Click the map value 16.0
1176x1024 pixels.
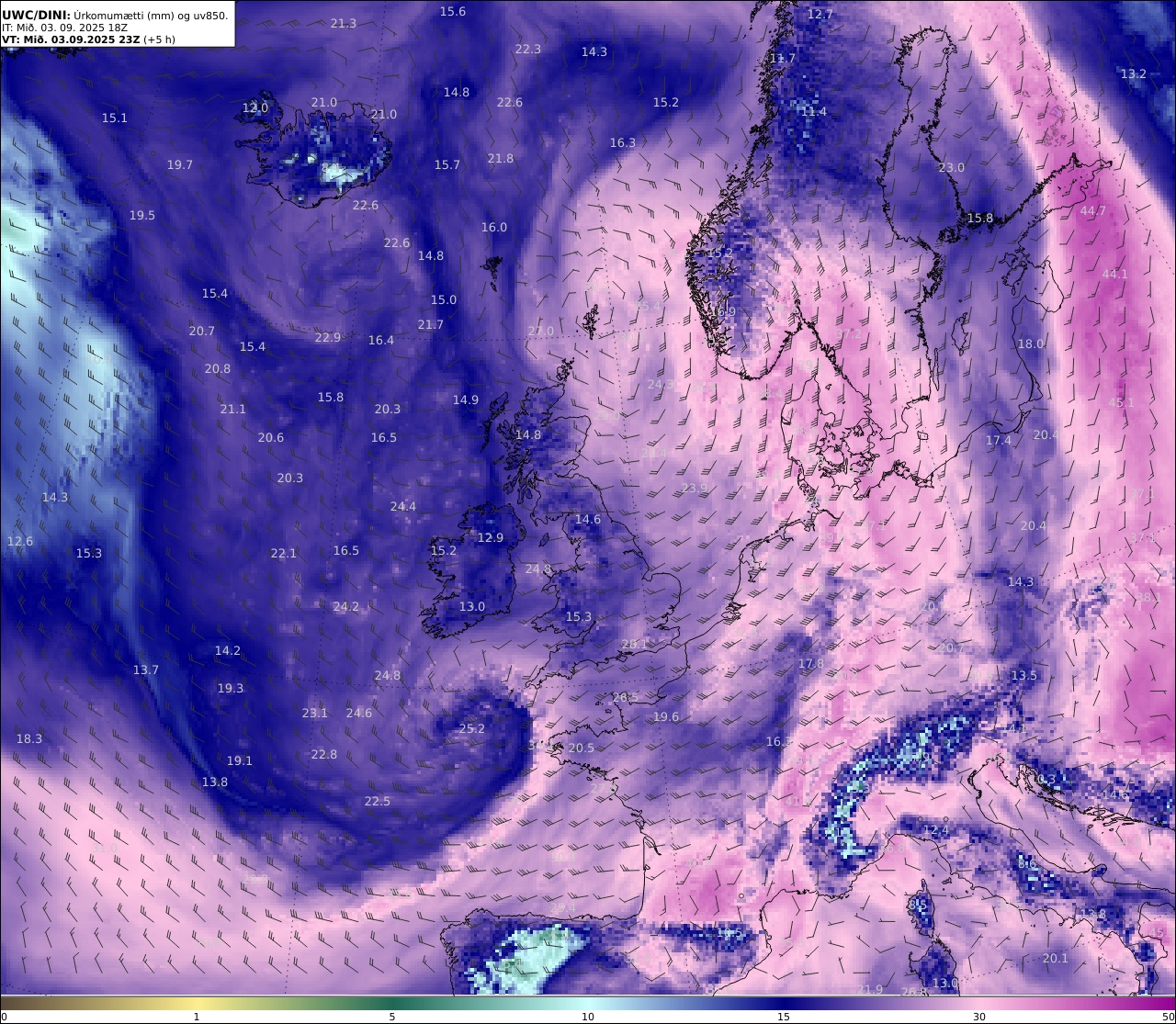coord(494,227)
